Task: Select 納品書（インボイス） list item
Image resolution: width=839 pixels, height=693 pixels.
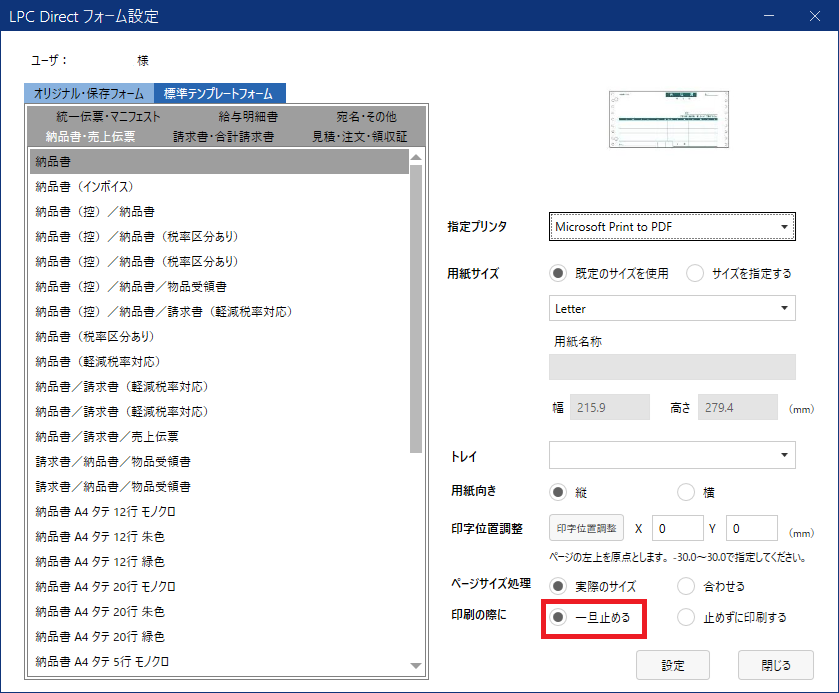Action: pyautogui.click(x=219, y=186)
